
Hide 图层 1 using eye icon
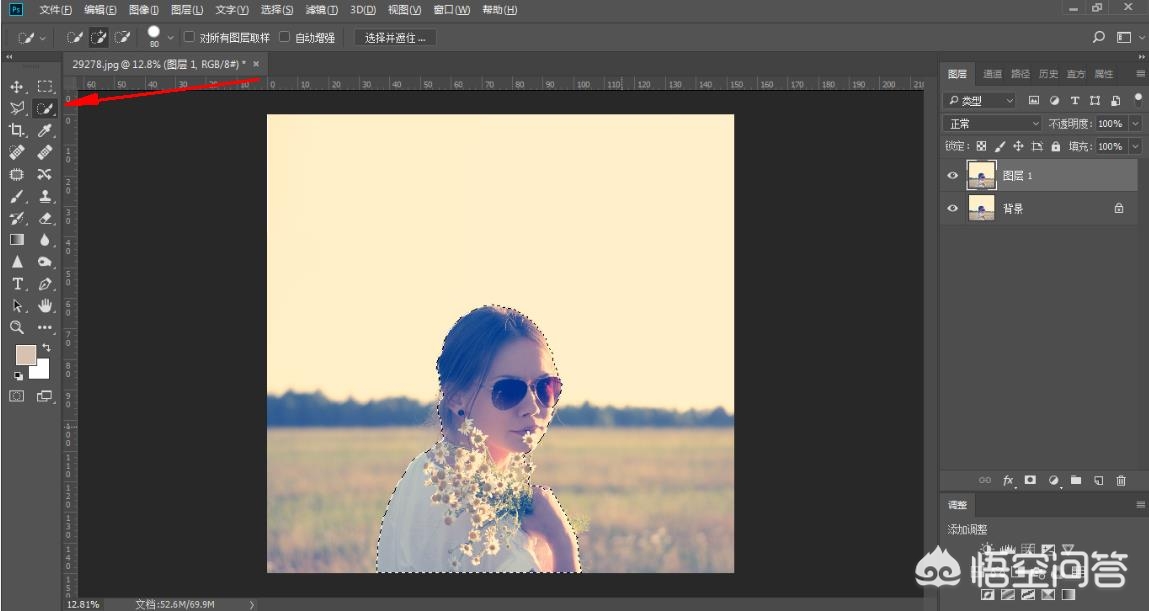[953, 176]
